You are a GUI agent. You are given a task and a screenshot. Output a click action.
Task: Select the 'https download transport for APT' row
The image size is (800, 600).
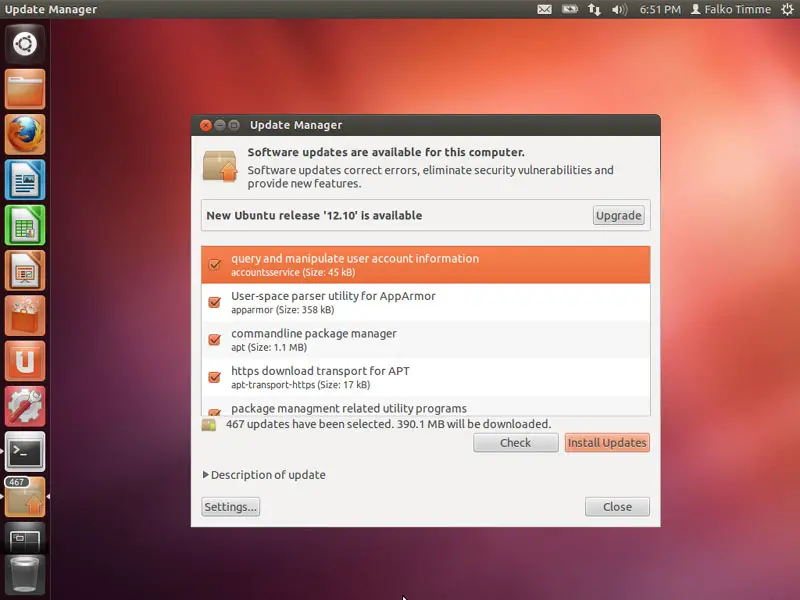click(426, 377)
